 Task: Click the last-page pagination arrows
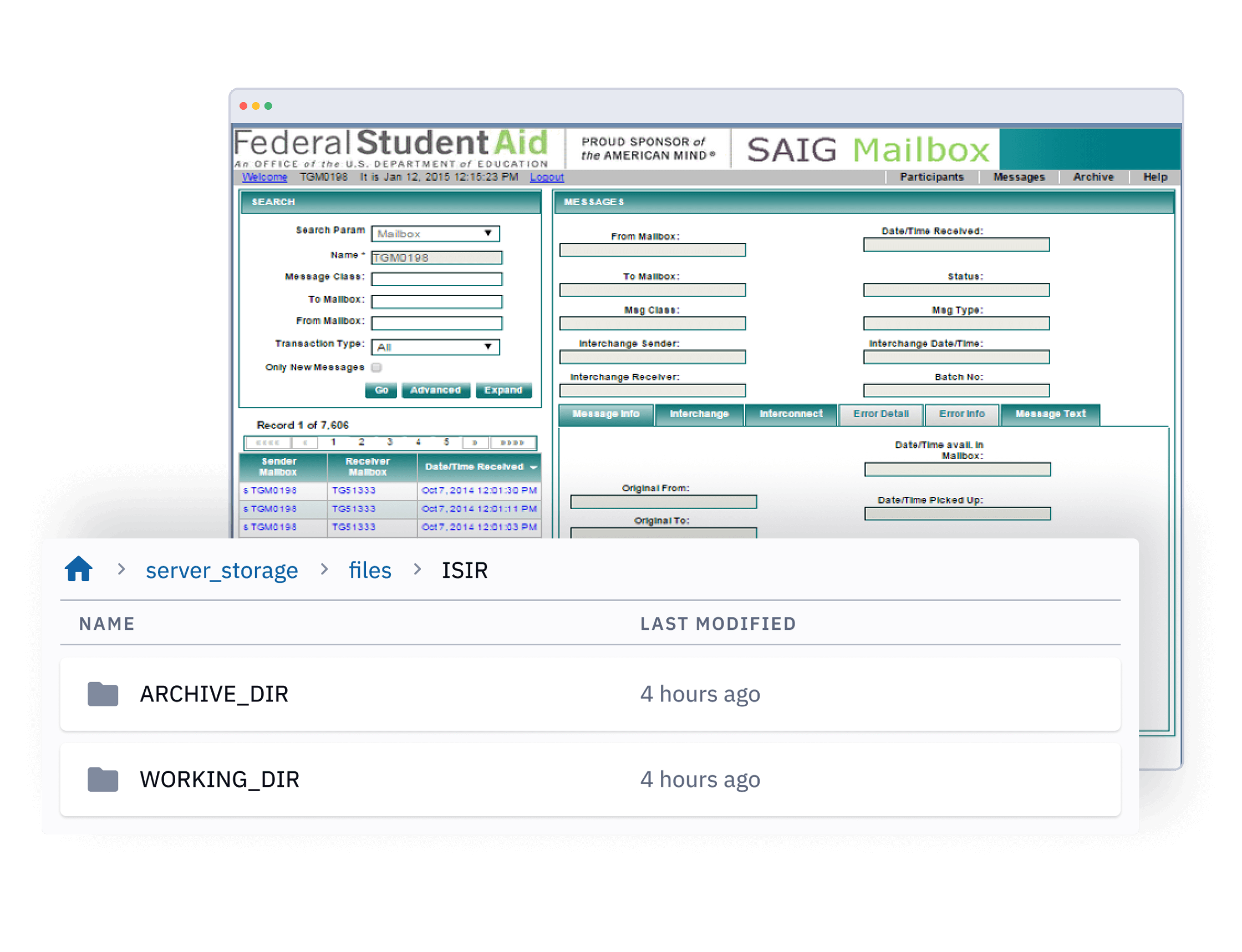(512, 442)
